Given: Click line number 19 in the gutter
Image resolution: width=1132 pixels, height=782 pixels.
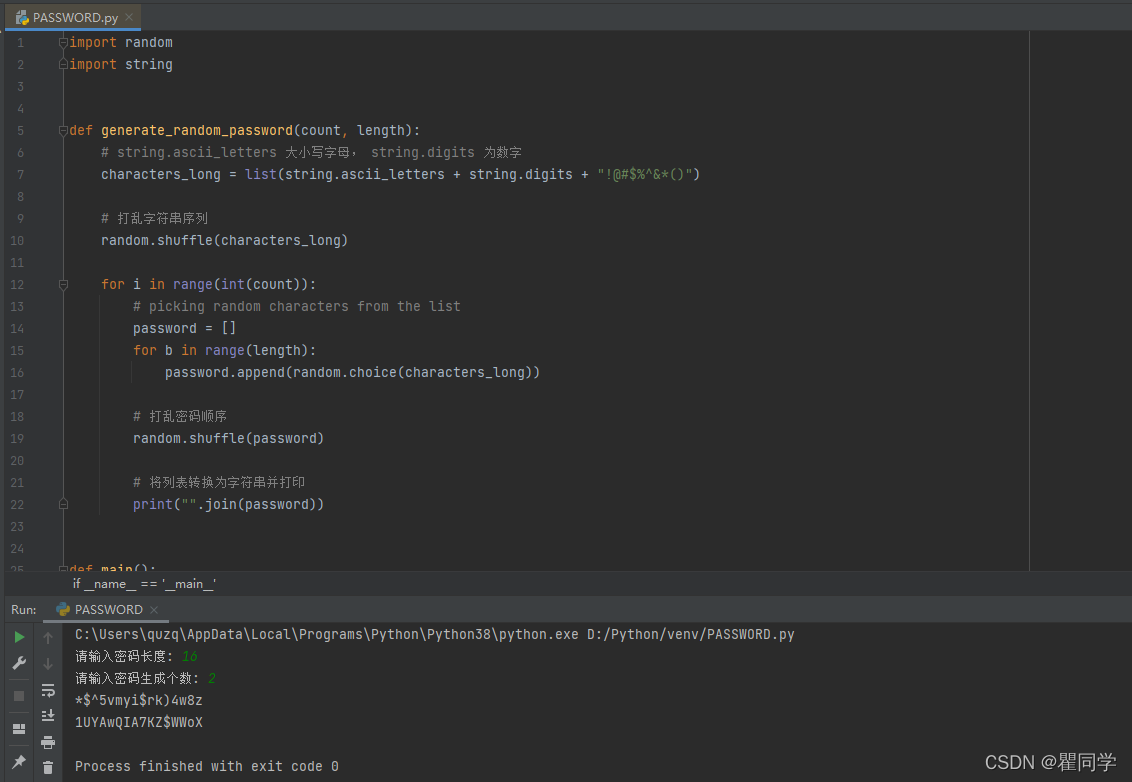Looking at the screenshot, I should [x=17, y=439].
